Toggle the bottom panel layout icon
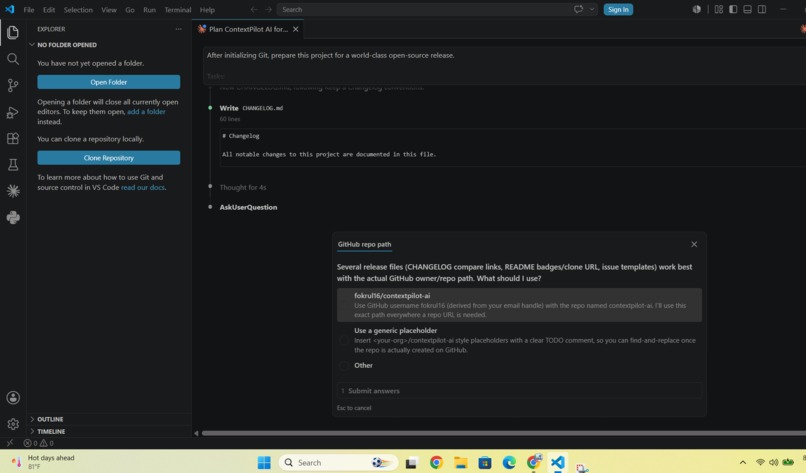 coord(747,9)
